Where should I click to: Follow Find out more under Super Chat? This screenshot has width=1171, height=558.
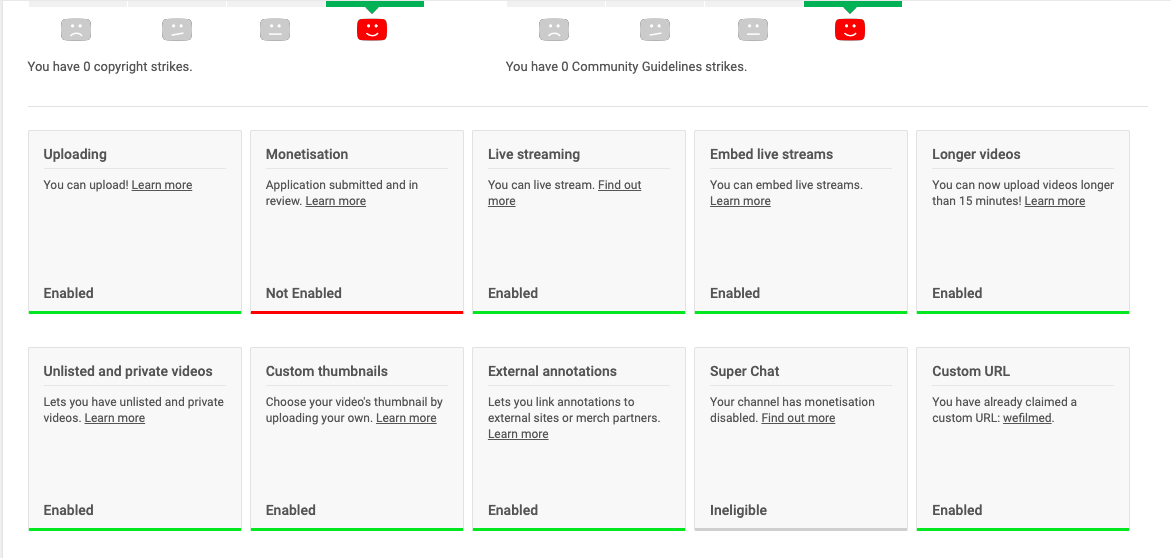coord(798,418)
